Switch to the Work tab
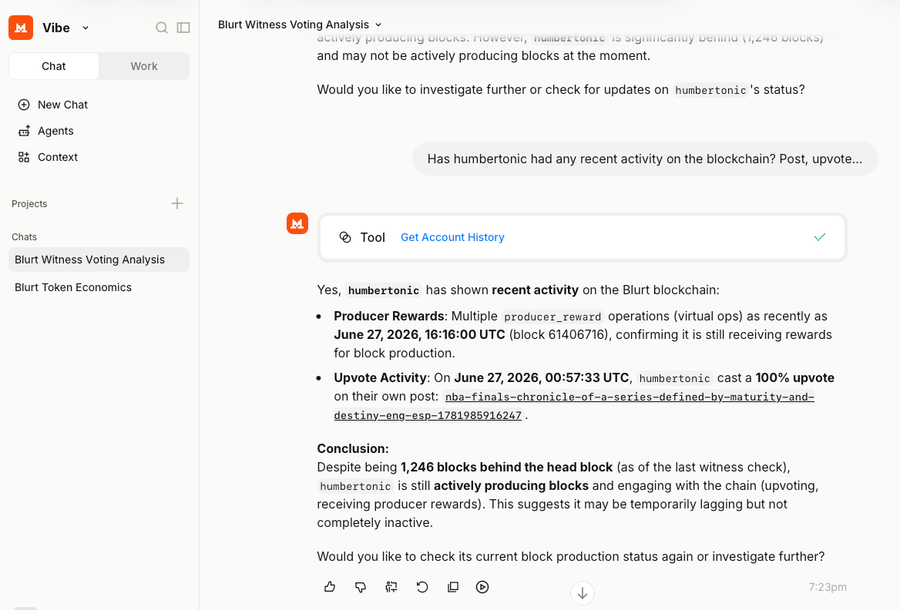900x610 pixels. point(143,66)
